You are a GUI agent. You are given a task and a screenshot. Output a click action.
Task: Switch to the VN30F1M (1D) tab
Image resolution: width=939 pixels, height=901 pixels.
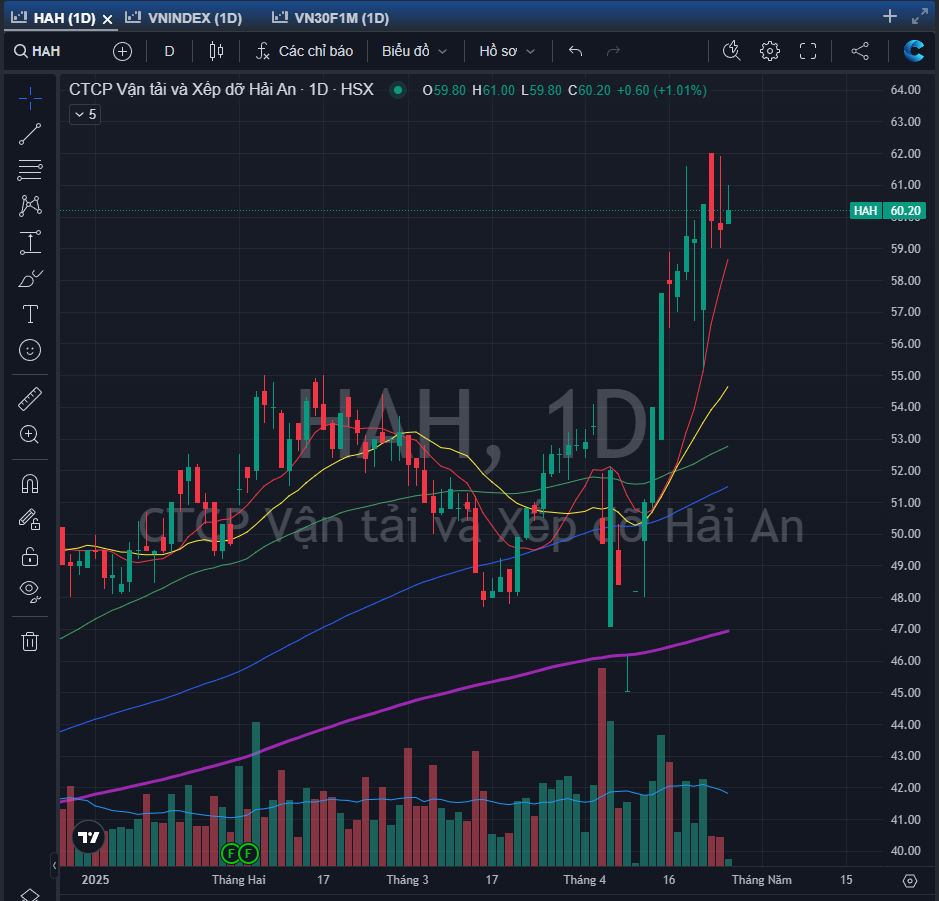pyautogui.click(x=331, y=18)
